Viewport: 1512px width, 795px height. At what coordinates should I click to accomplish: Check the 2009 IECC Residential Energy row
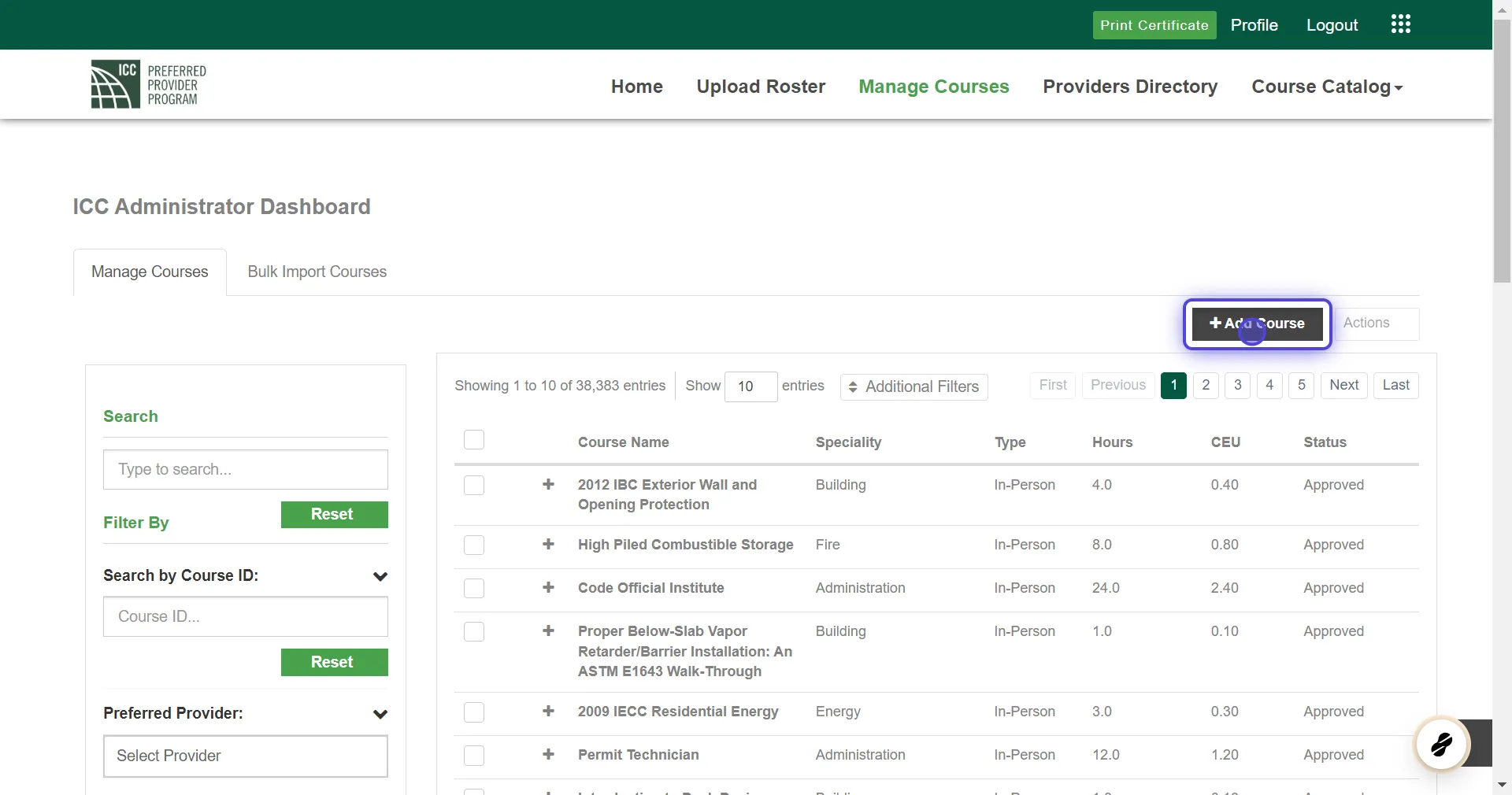click(474, 712)
